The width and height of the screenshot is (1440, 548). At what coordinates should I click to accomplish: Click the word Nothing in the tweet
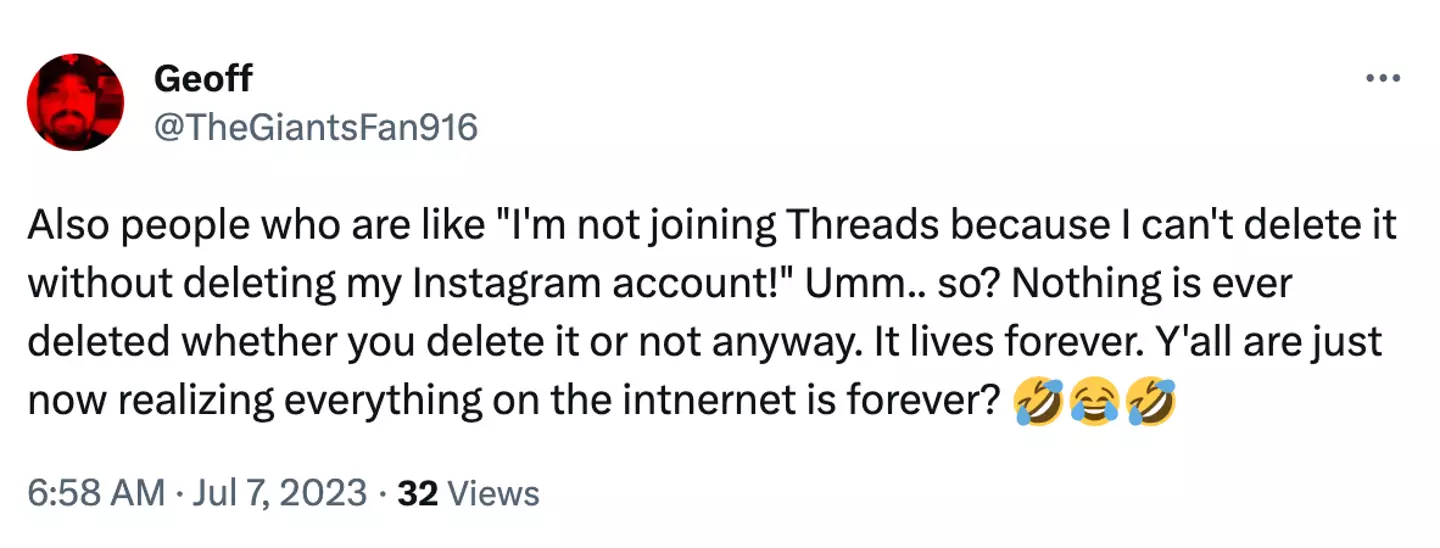(1074, 286)
